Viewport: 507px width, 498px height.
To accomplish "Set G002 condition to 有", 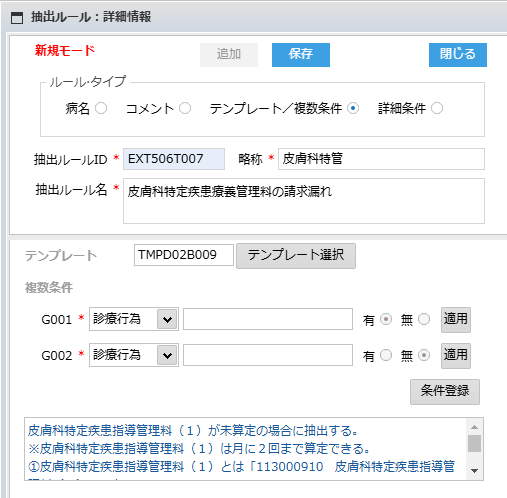I will click(x=386, y=355).
